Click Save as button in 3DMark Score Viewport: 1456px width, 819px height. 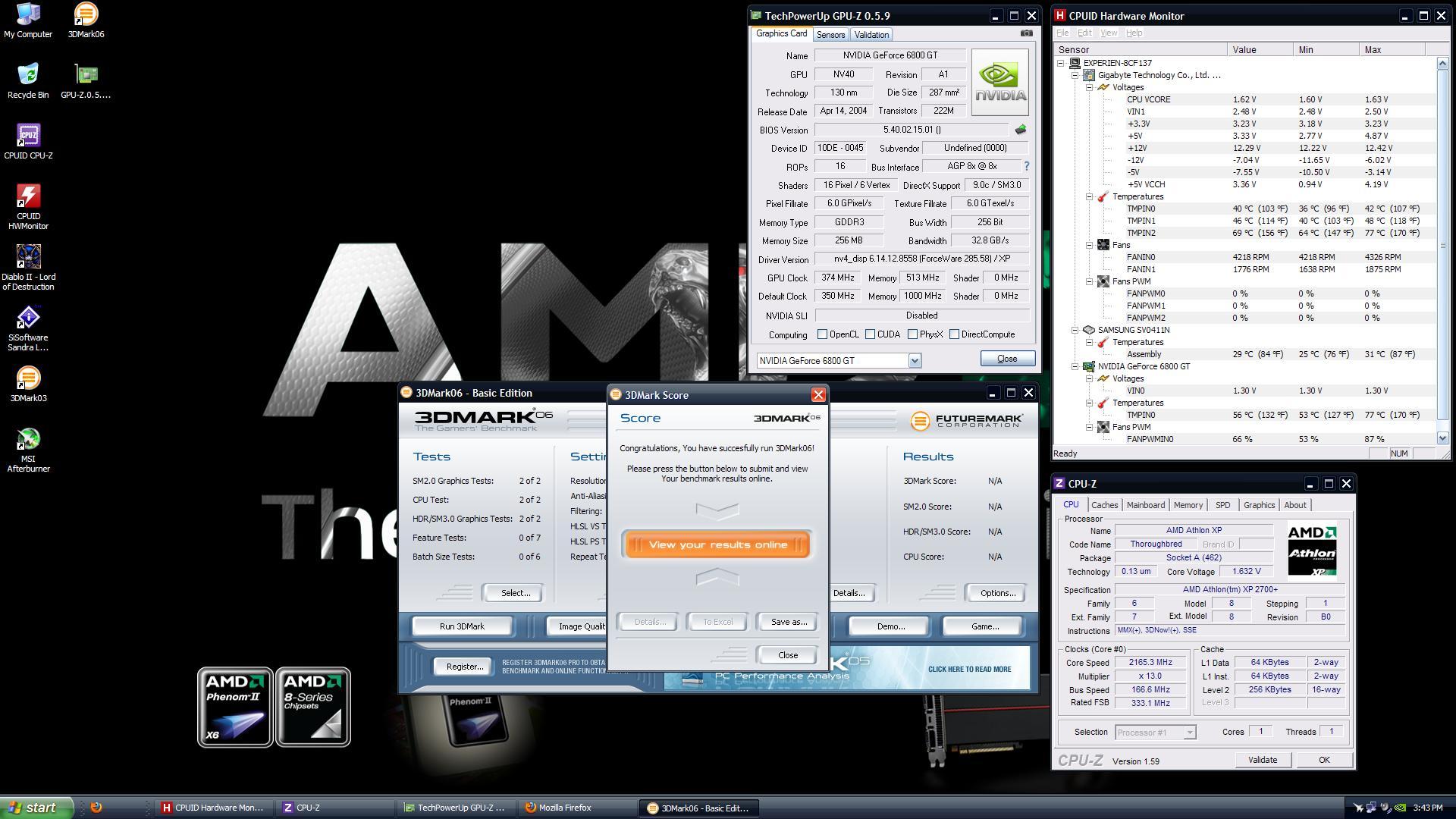[788, 623]
